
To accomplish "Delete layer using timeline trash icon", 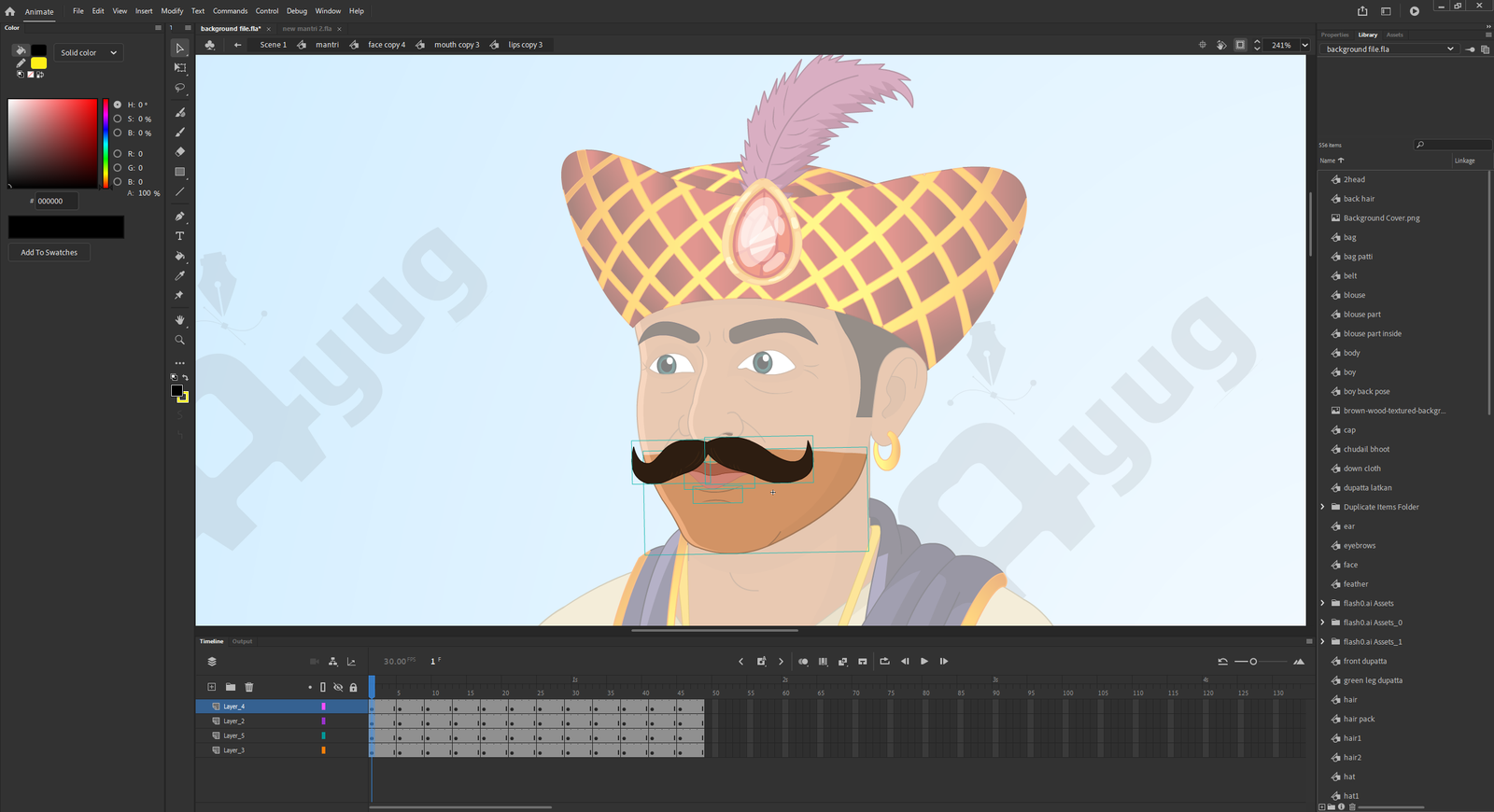I will pos(249,687).
